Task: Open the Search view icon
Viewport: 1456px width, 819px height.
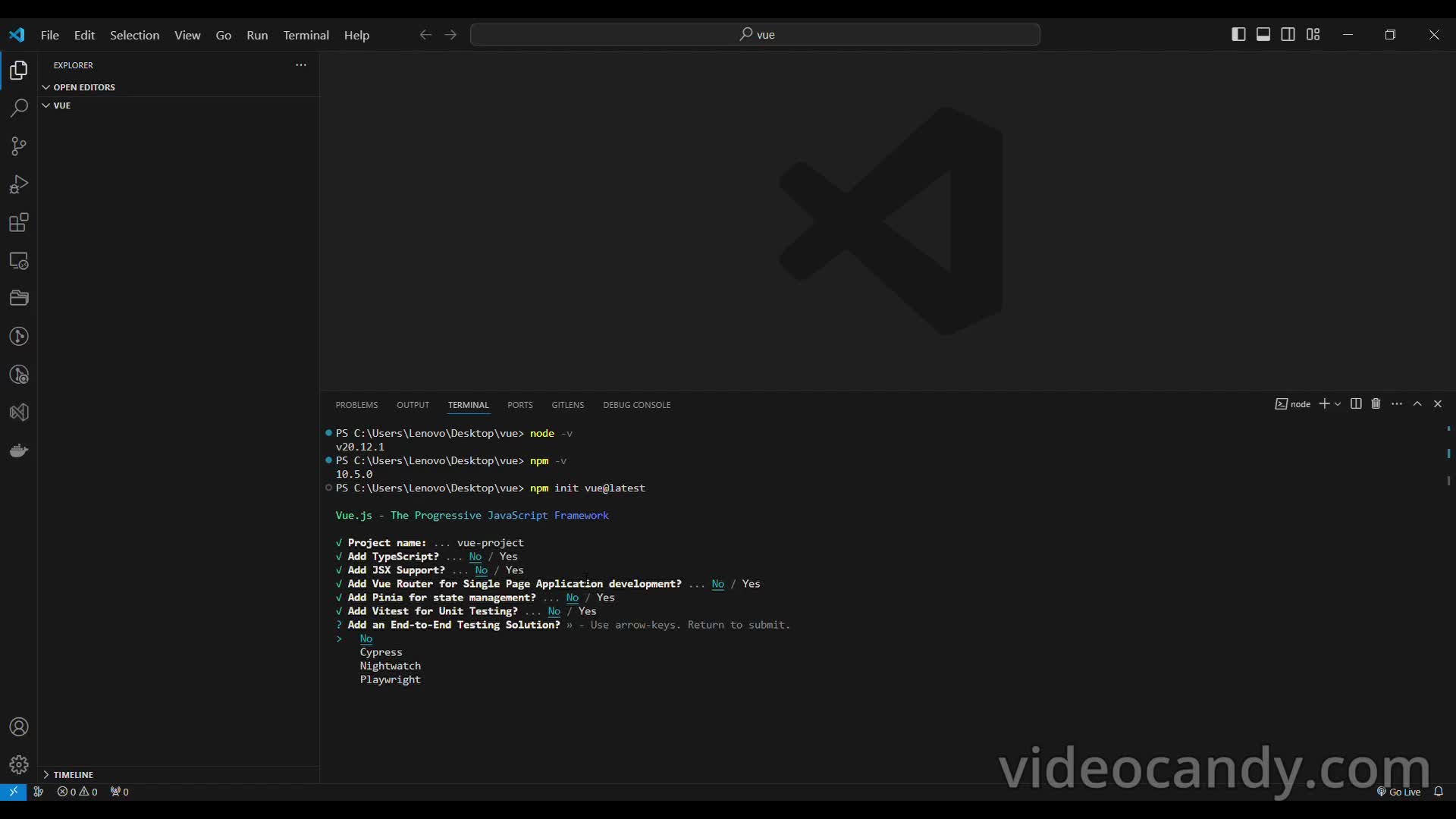Action: 19,108
